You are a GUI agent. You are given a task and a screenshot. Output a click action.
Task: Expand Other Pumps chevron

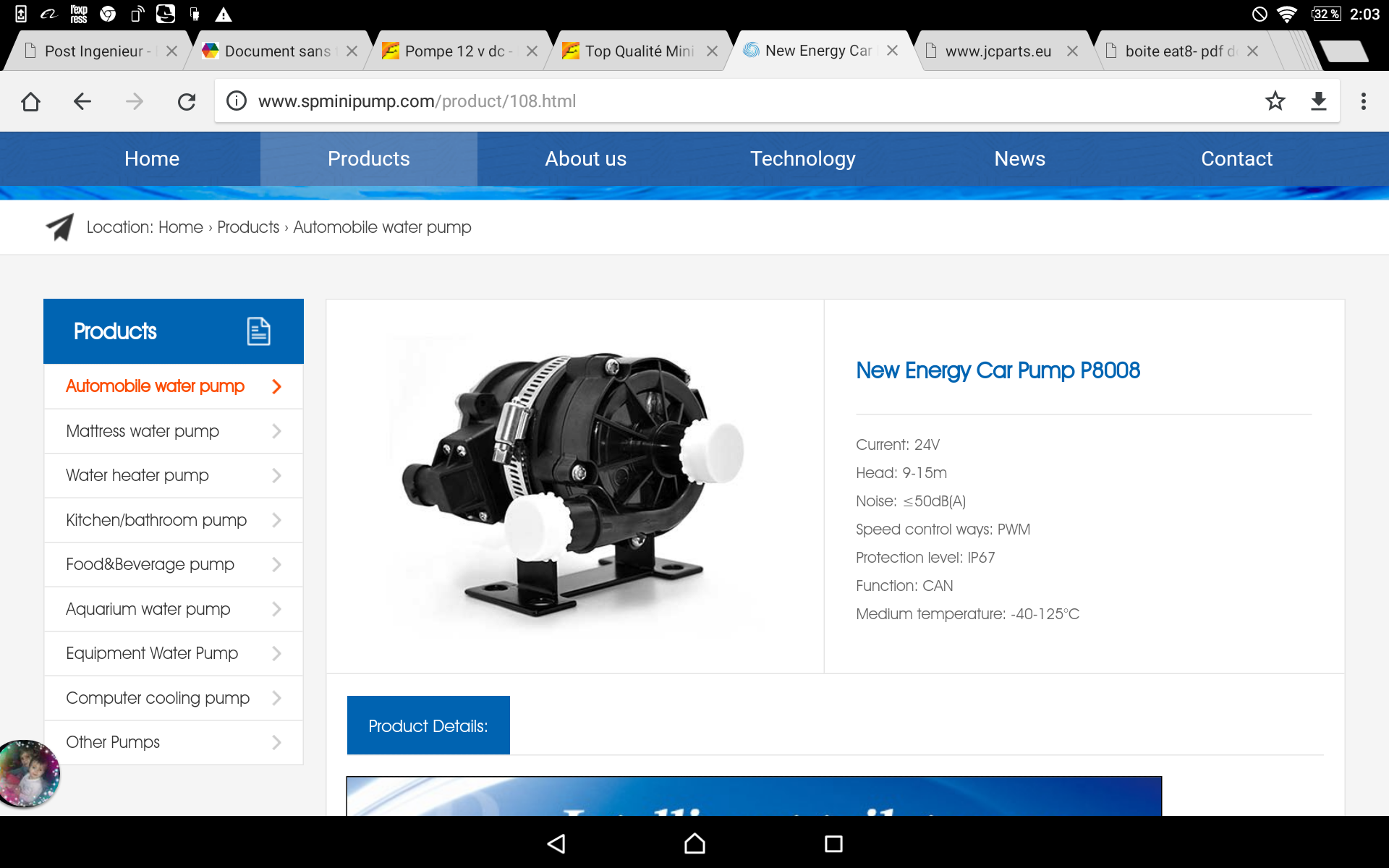pyautogui.click(x=276, y=742)
